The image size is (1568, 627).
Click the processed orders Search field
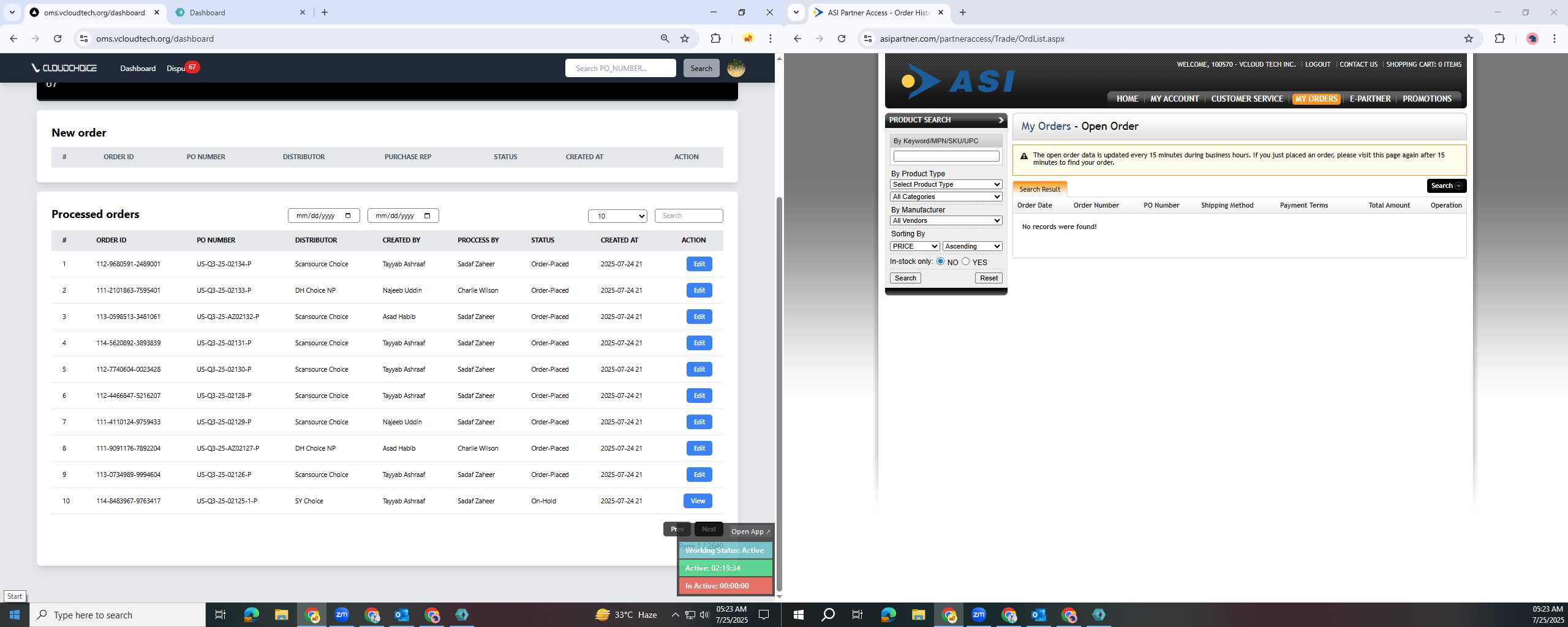[688, 216]
